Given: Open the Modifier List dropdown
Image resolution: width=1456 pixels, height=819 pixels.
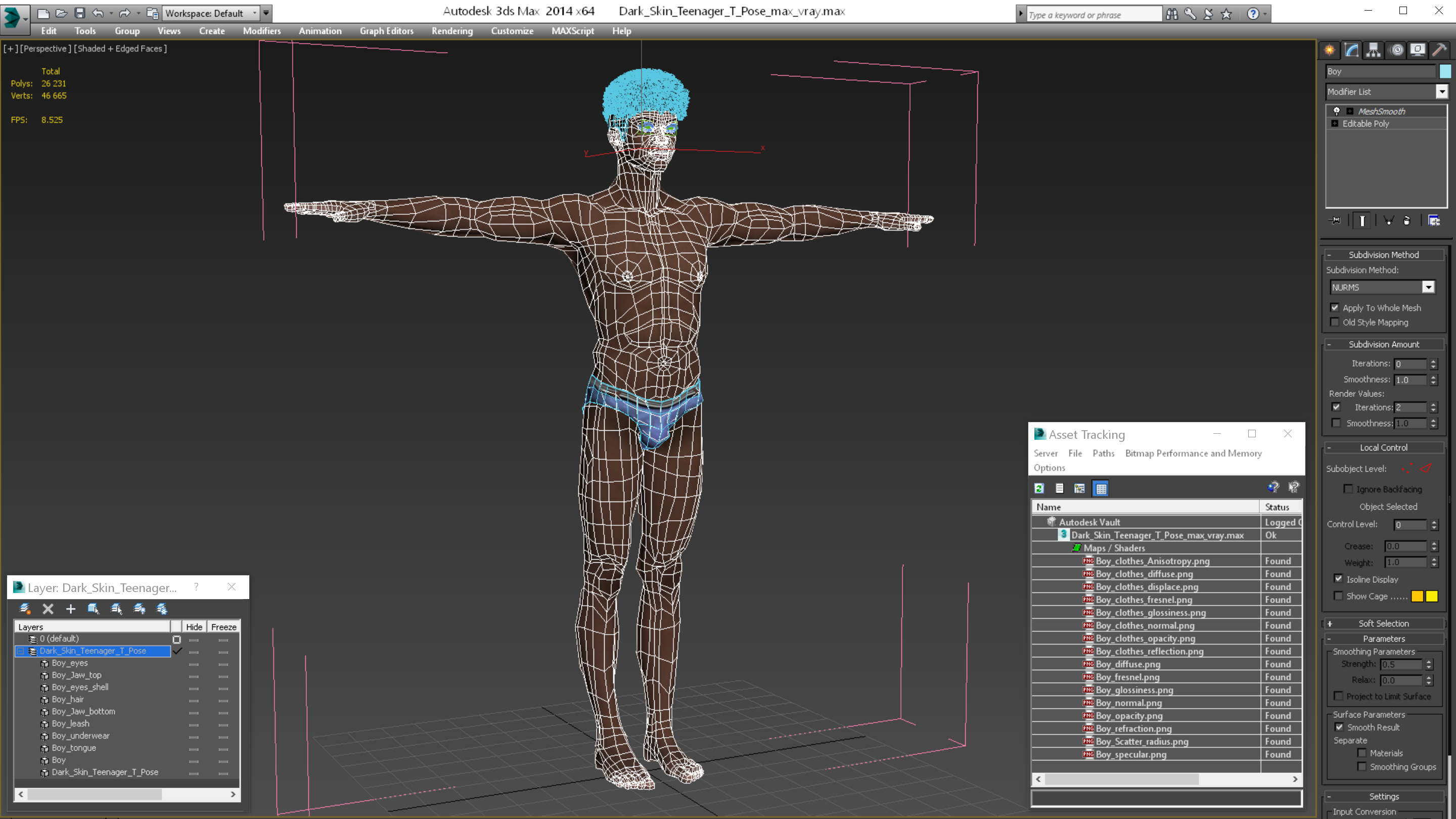Looking at the screenshot, I should tap(1442, 92).
